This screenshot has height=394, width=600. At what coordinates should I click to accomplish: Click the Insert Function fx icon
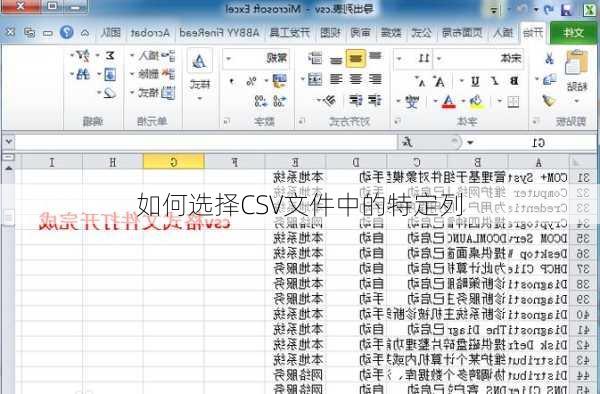[x=406, y=143]
